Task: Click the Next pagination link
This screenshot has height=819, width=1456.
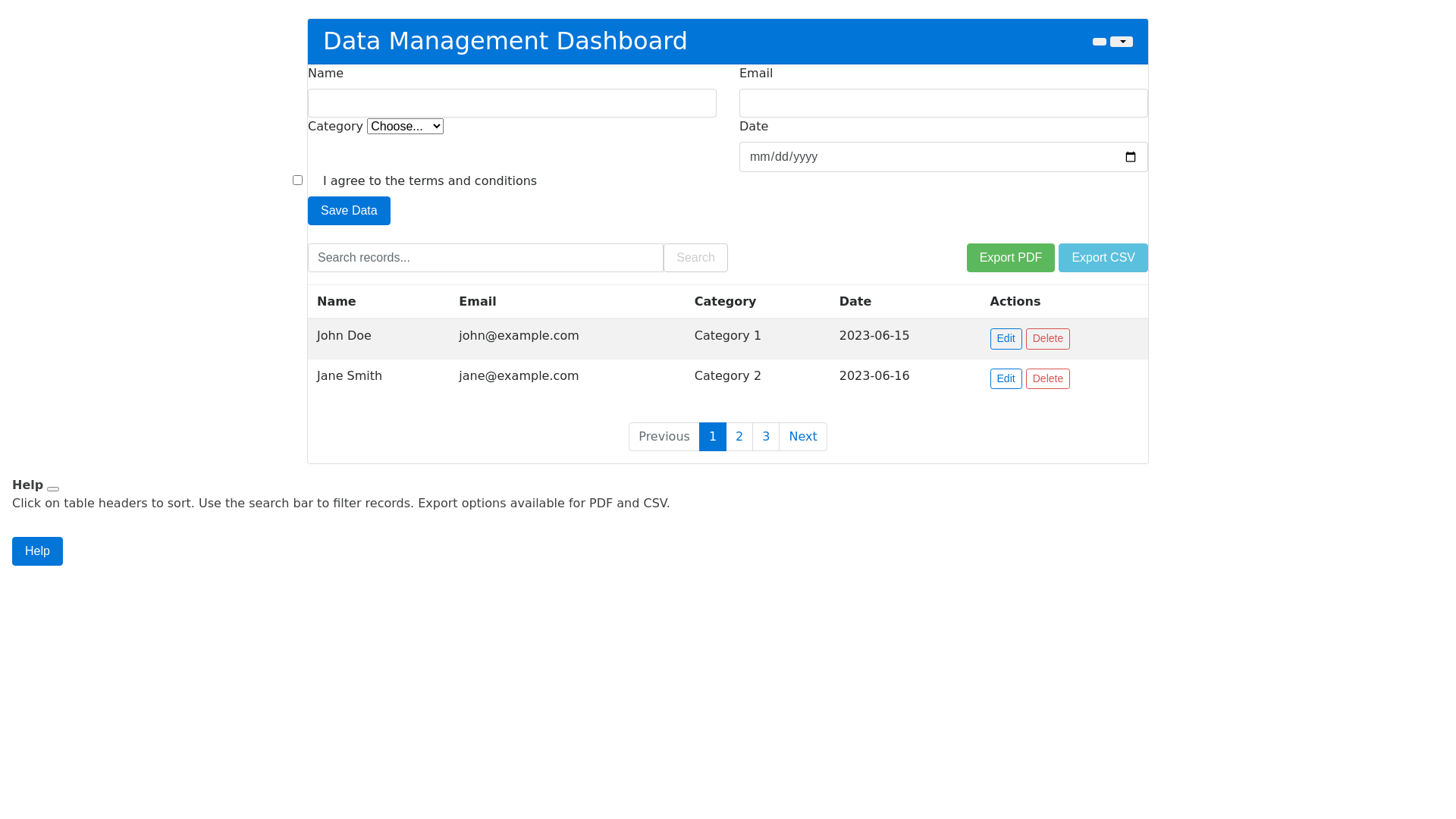Action: click(x=802, y=437)
